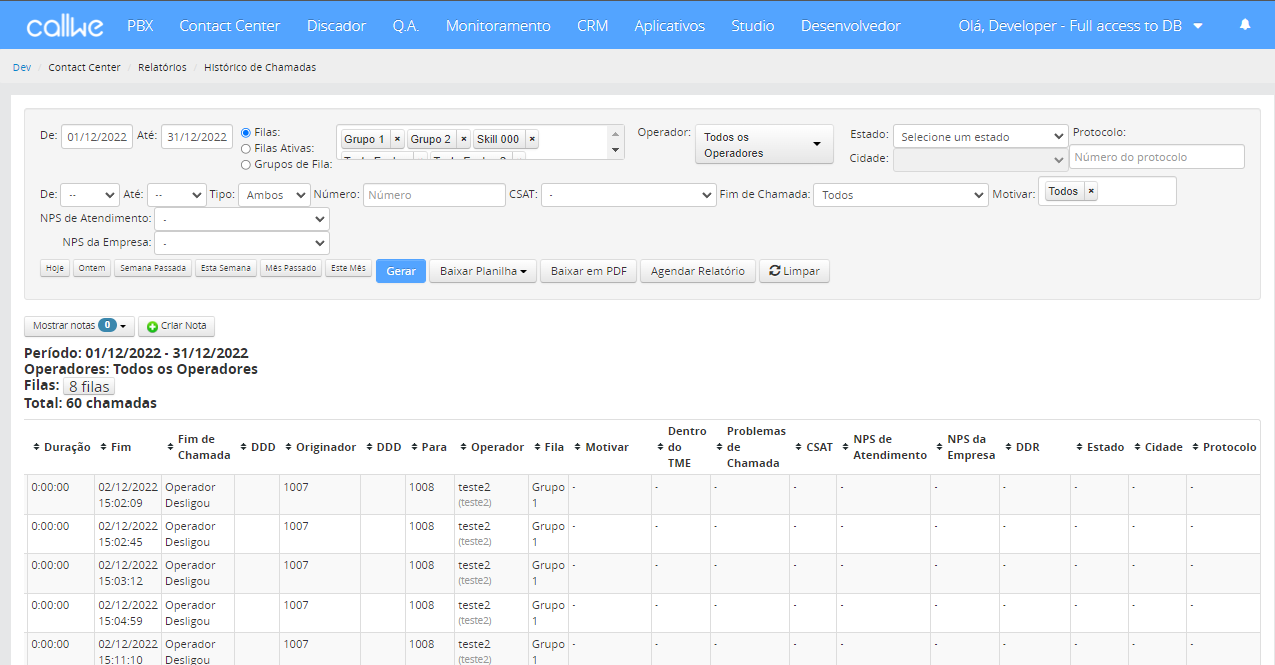Open the Desenvolvedor menu

(851, 26)
